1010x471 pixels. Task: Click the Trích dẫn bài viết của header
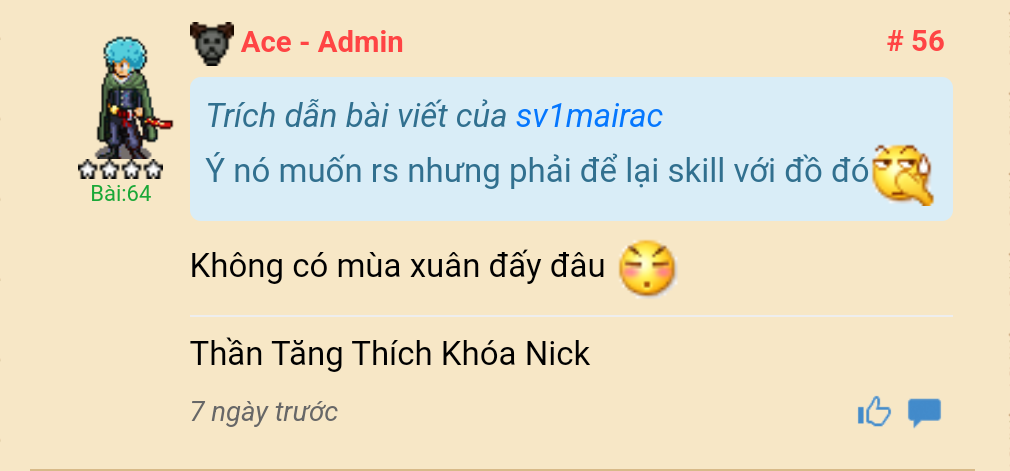click(x=357, y=116)
